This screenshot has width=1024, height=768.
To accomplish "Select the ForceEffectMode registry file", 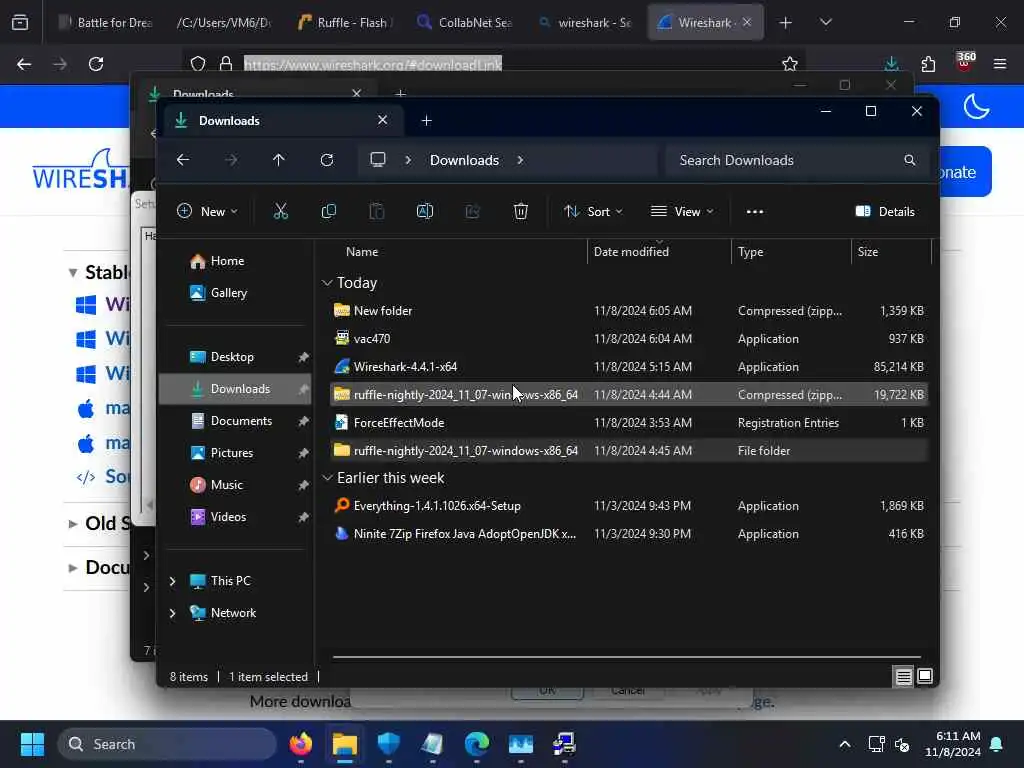I will point(628,423).
